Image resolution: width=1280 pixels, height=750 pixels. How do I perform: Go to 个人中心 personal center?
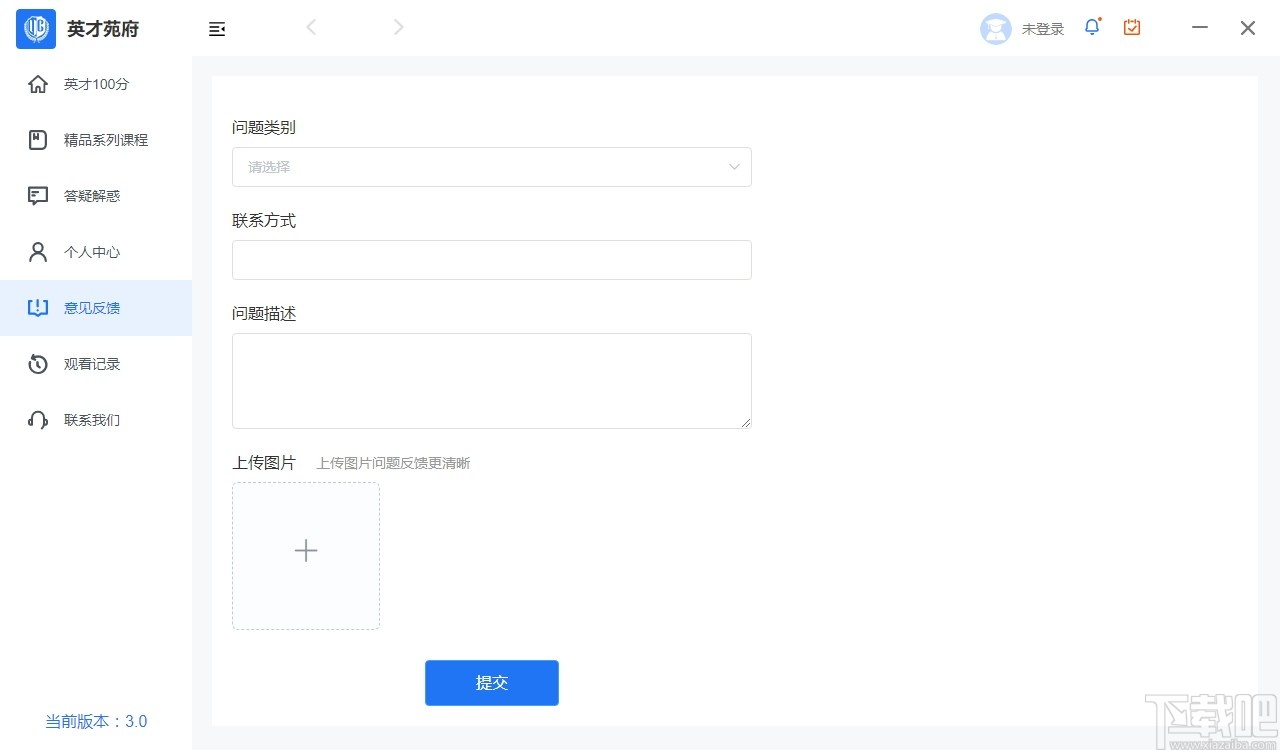[x=92, y=252]
